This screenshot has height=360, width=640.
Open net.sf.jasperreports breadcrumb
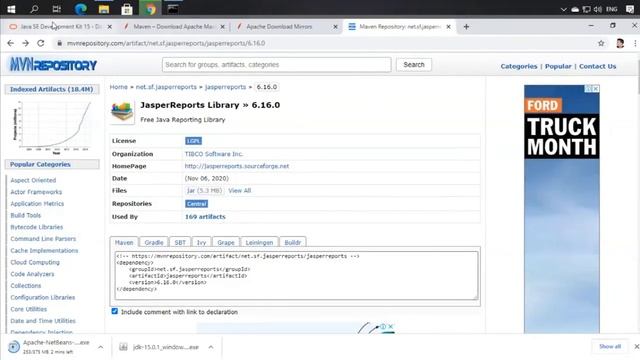[166, 87]
